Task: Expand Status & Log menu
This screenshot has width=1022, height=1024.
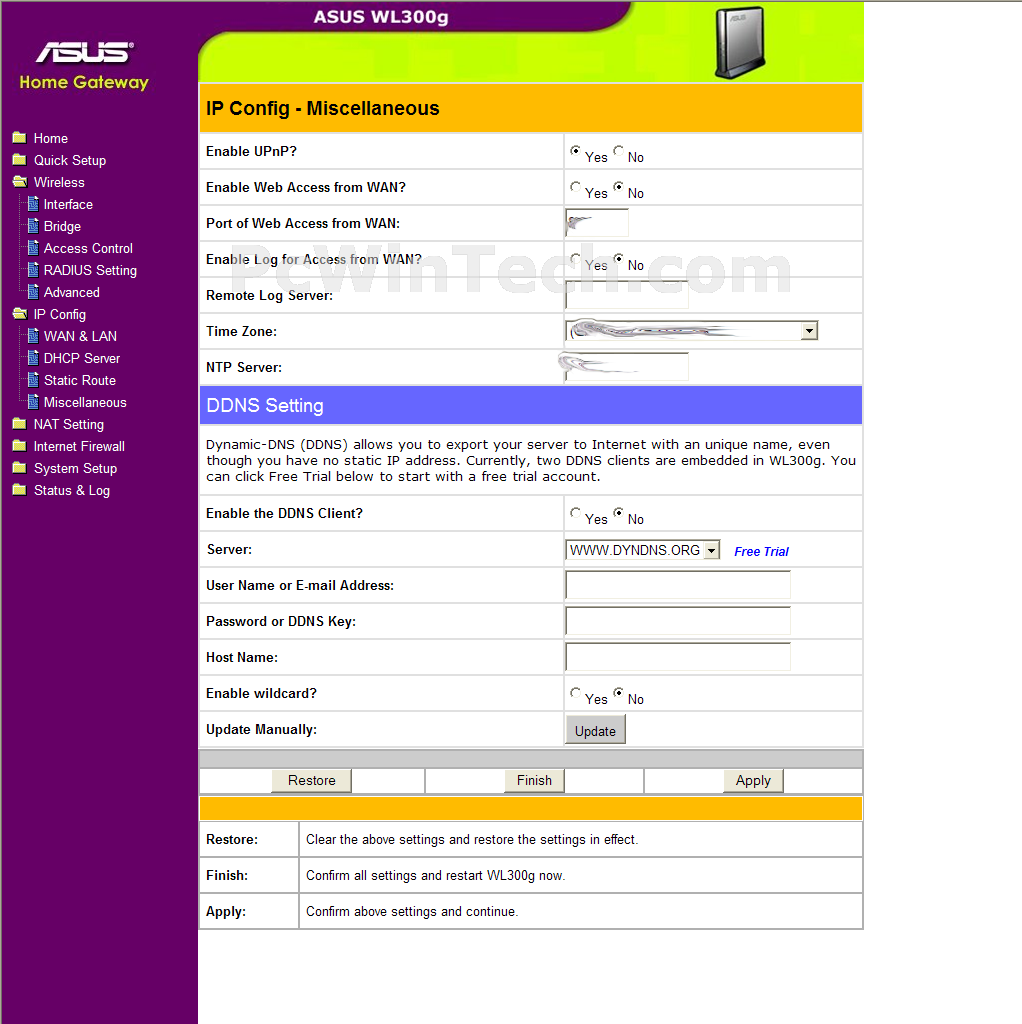Action: [x=72, y=490]
